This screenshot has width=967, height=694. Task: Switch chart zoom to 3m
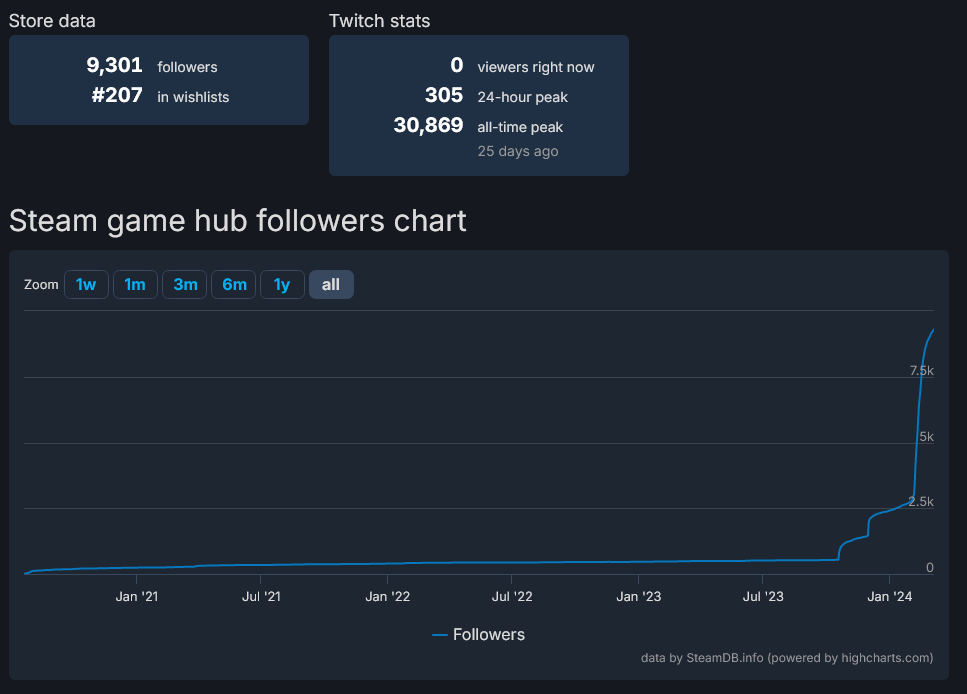pyautogui.click(x=185, y=285)
